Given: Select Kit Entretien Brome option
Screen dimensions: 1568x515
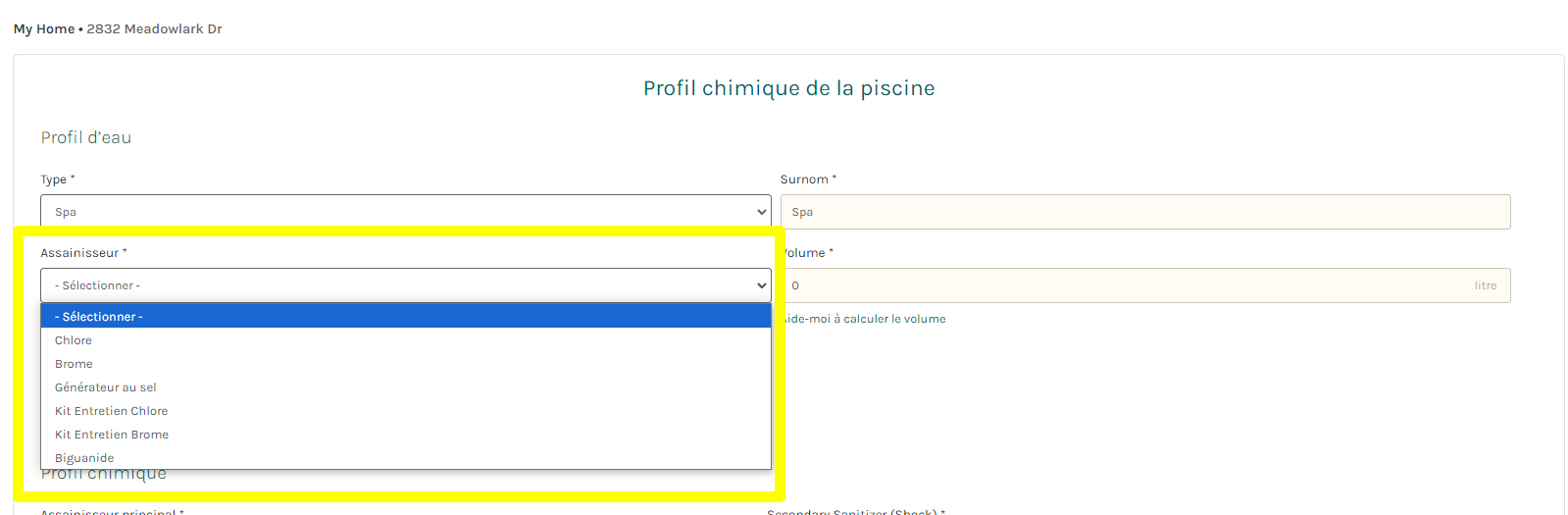Looking at the screenshot, I should (x=406, y=435).
